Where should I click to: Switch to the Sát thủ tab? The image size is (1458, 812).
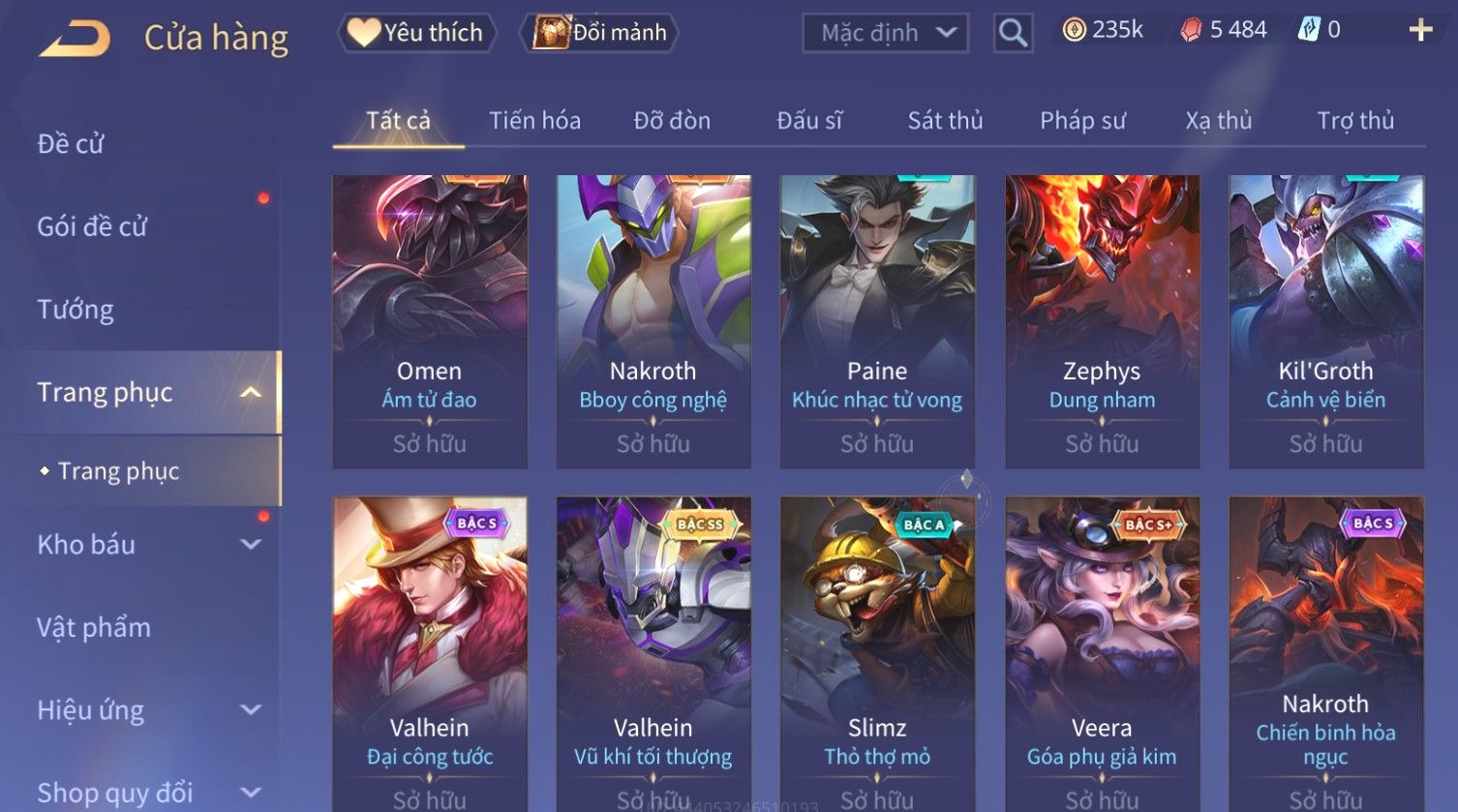click(x=945, y=120)
